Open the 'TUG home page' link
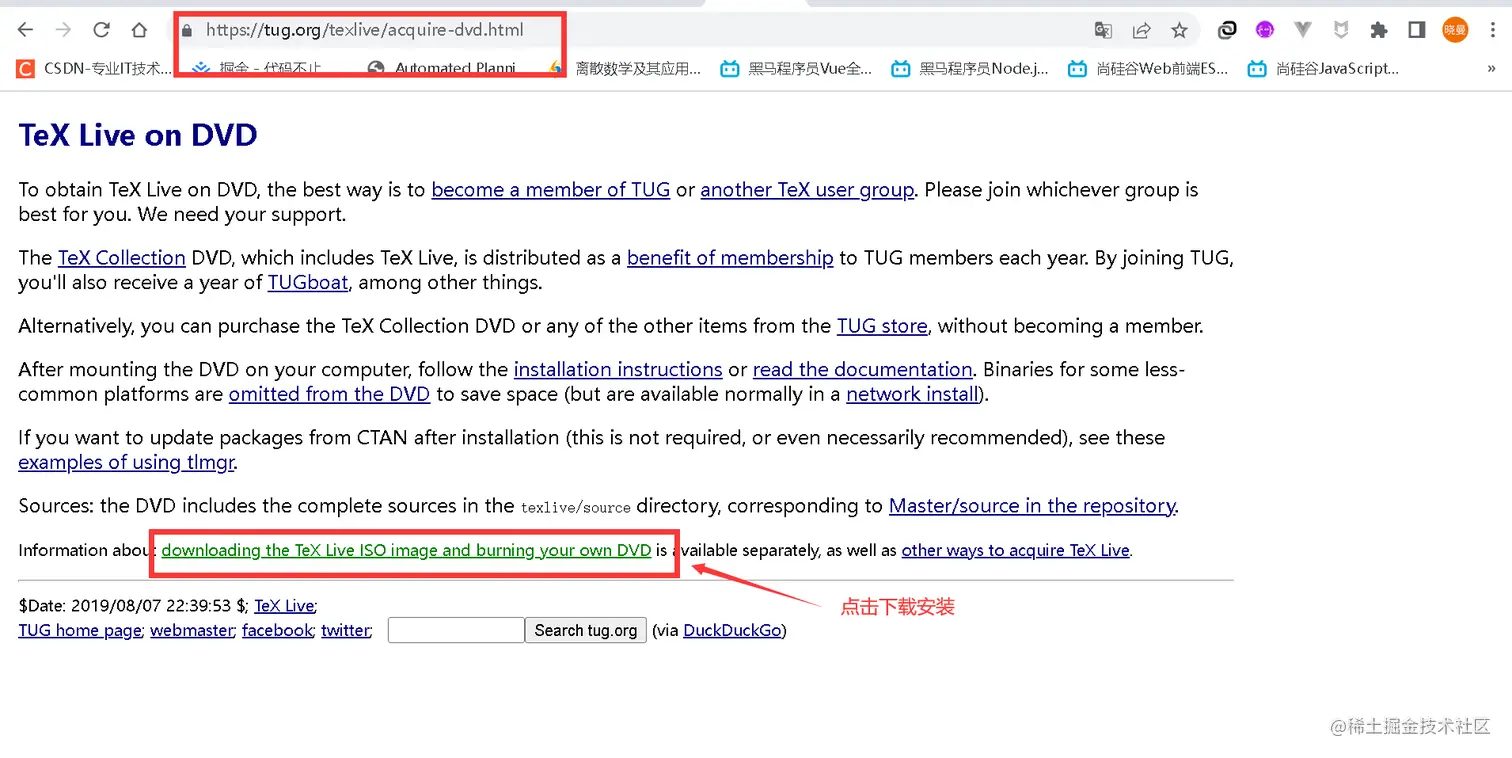Image resolution: width=1512 pixels, height=758 pixels. [80, 630]
